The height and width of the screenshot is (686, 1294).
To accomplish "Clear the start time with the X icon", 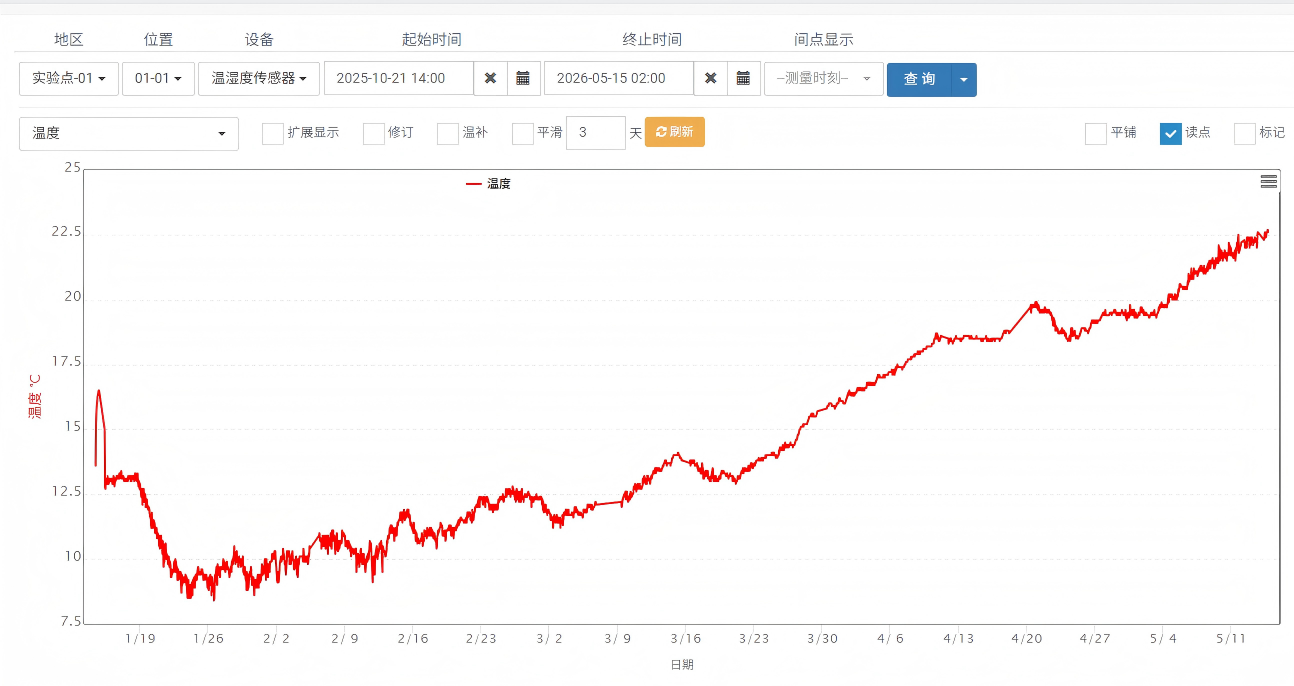I will [490, 79].
